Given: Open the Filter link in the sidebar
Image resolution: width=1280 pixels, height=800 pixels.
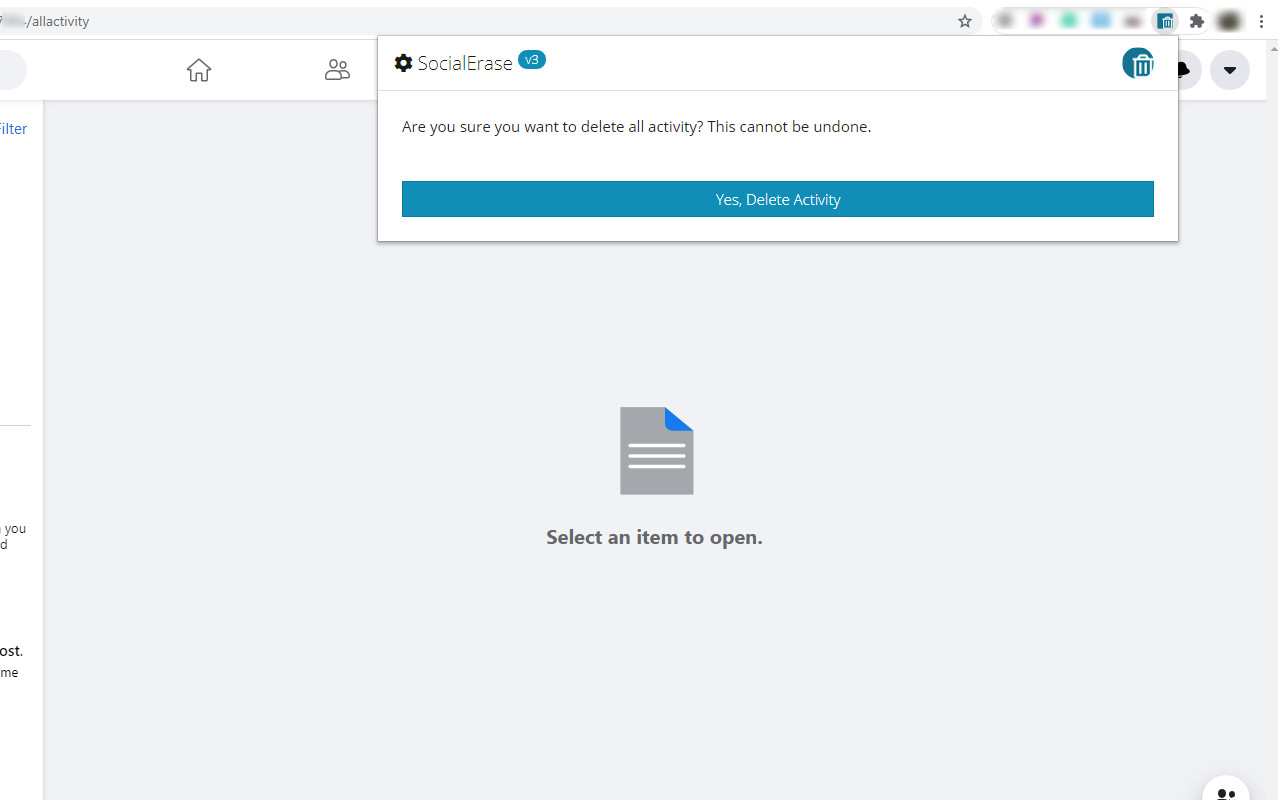Looking at the screenshot, I should point(13,128).
